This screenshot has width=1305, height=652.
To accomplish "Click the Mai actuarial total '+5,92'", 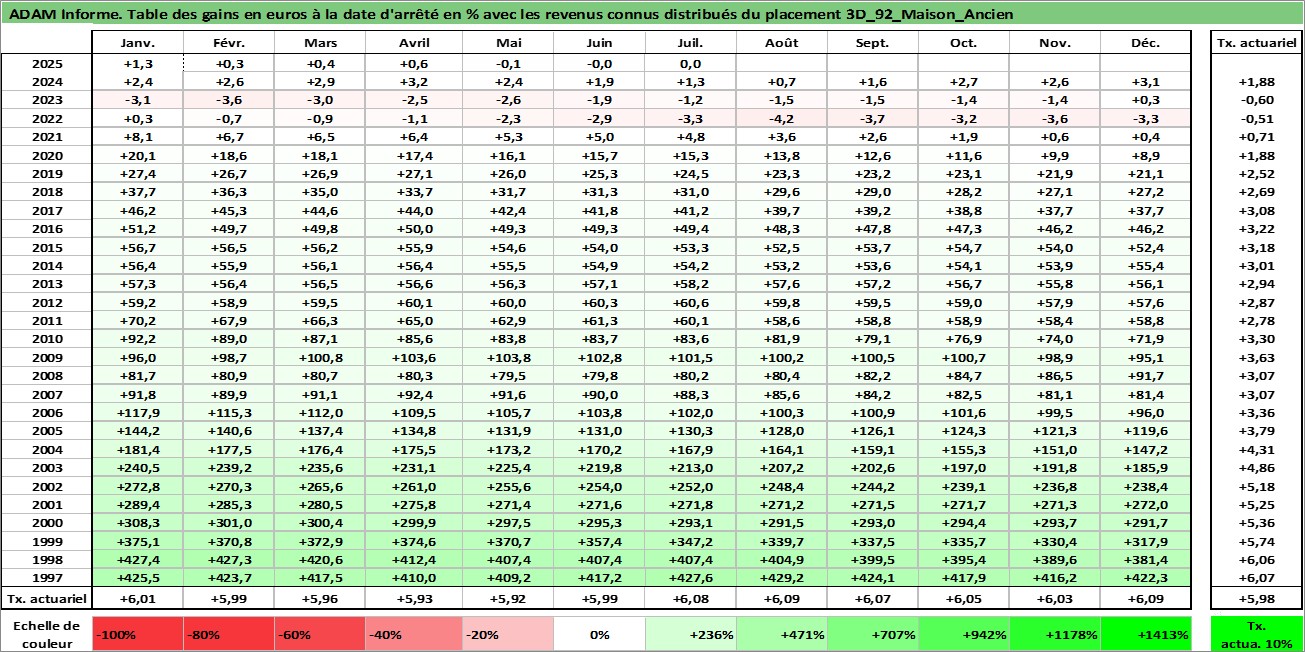I will tap(508, 598).
